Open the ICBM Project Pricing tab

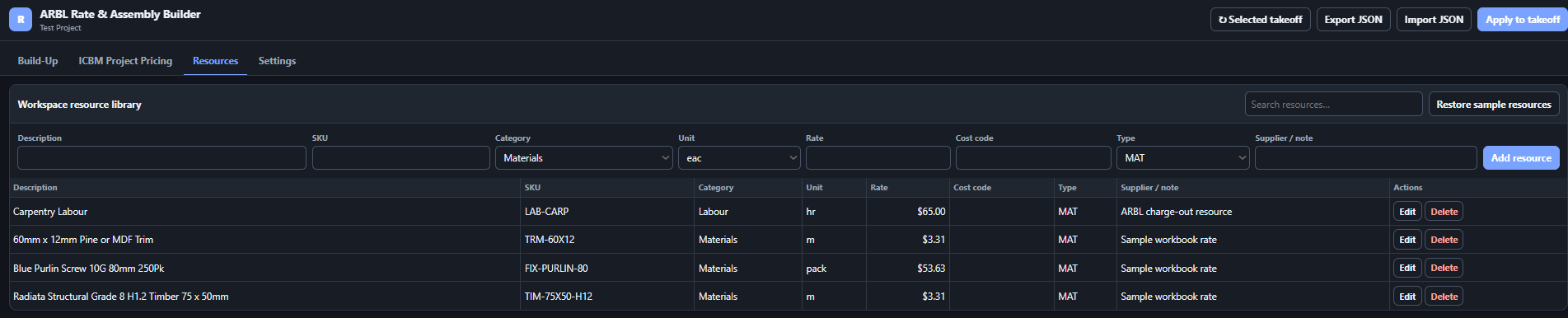[x=125, y=61]
